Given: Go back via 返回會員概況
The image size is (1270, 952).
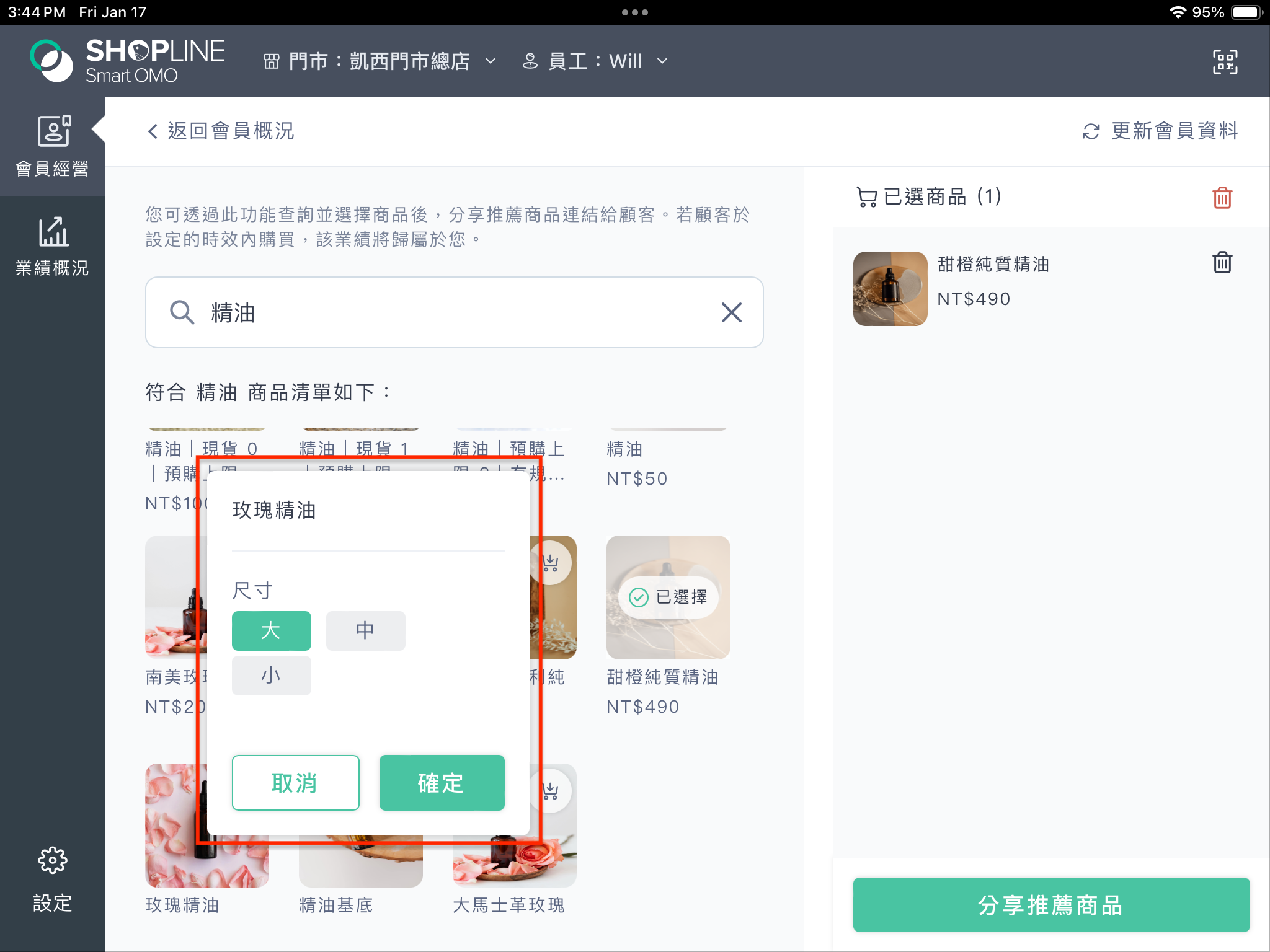Looking at the screenshot, I should click(x=220, y=131).
